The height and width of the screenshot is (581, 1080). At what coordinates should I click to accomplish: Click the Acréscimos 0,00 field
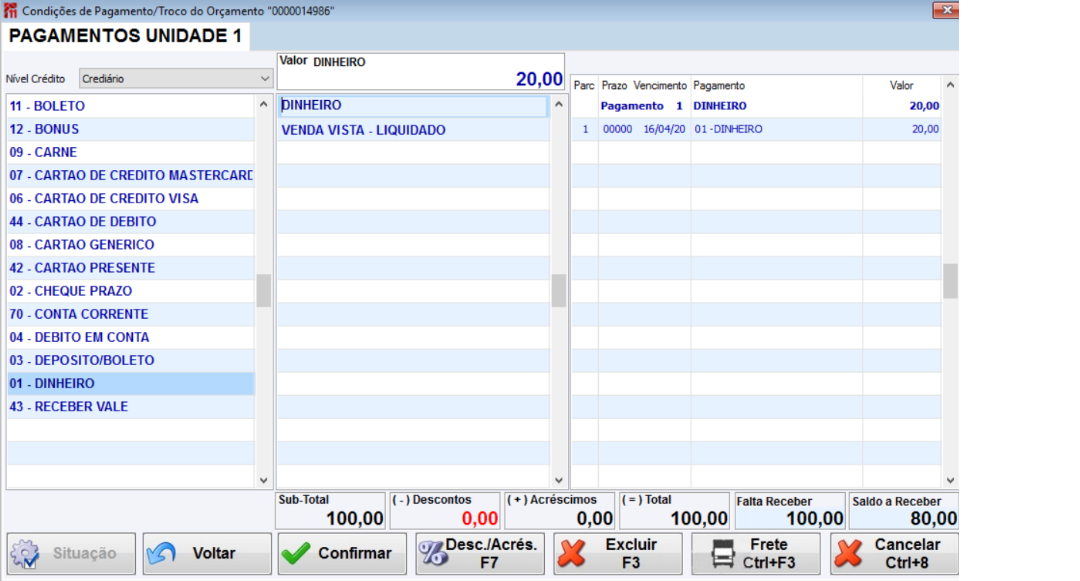click(x=560, y=511)
